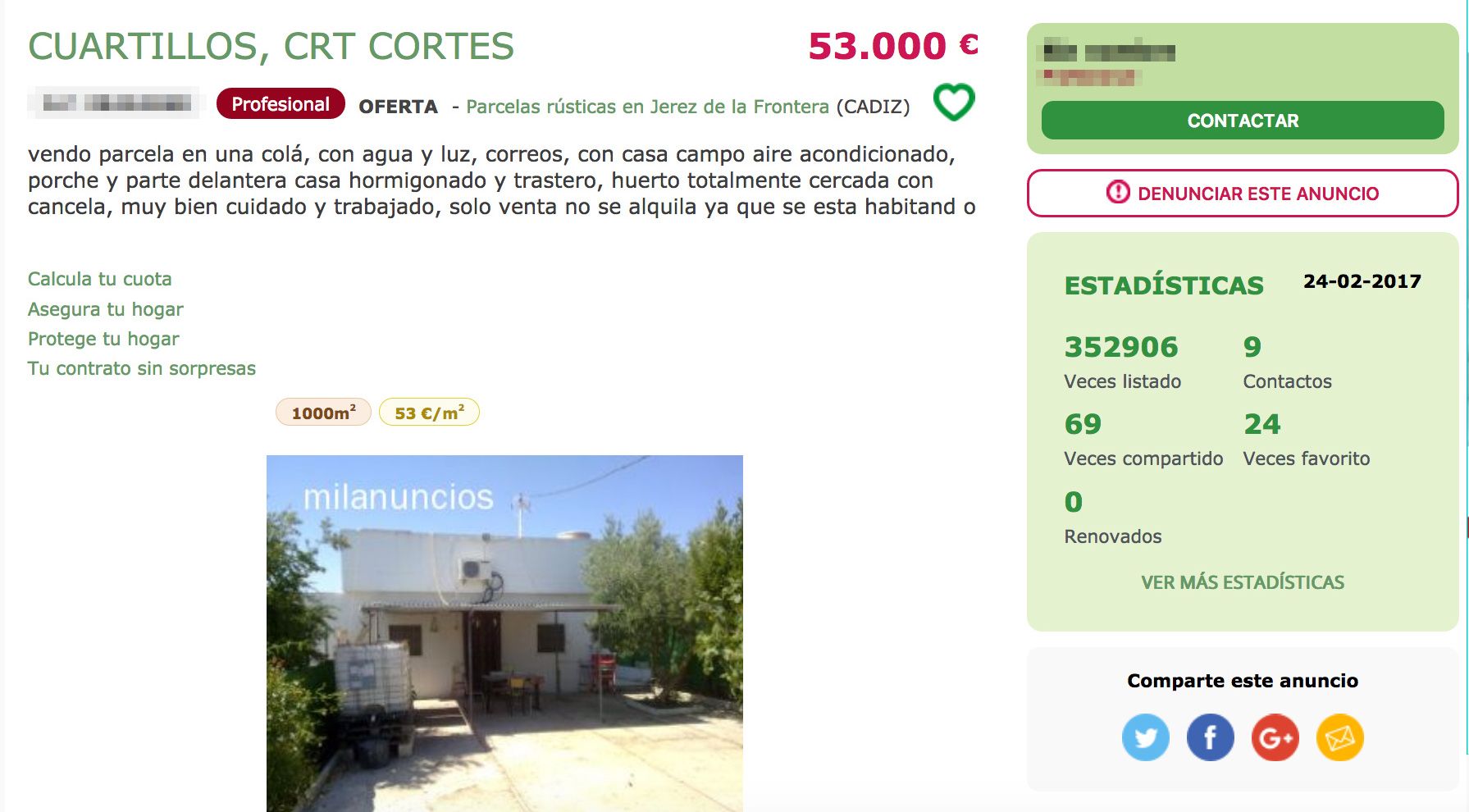Share the ad via Facebook icon

pyautogui.click(x=1211, y=737)
